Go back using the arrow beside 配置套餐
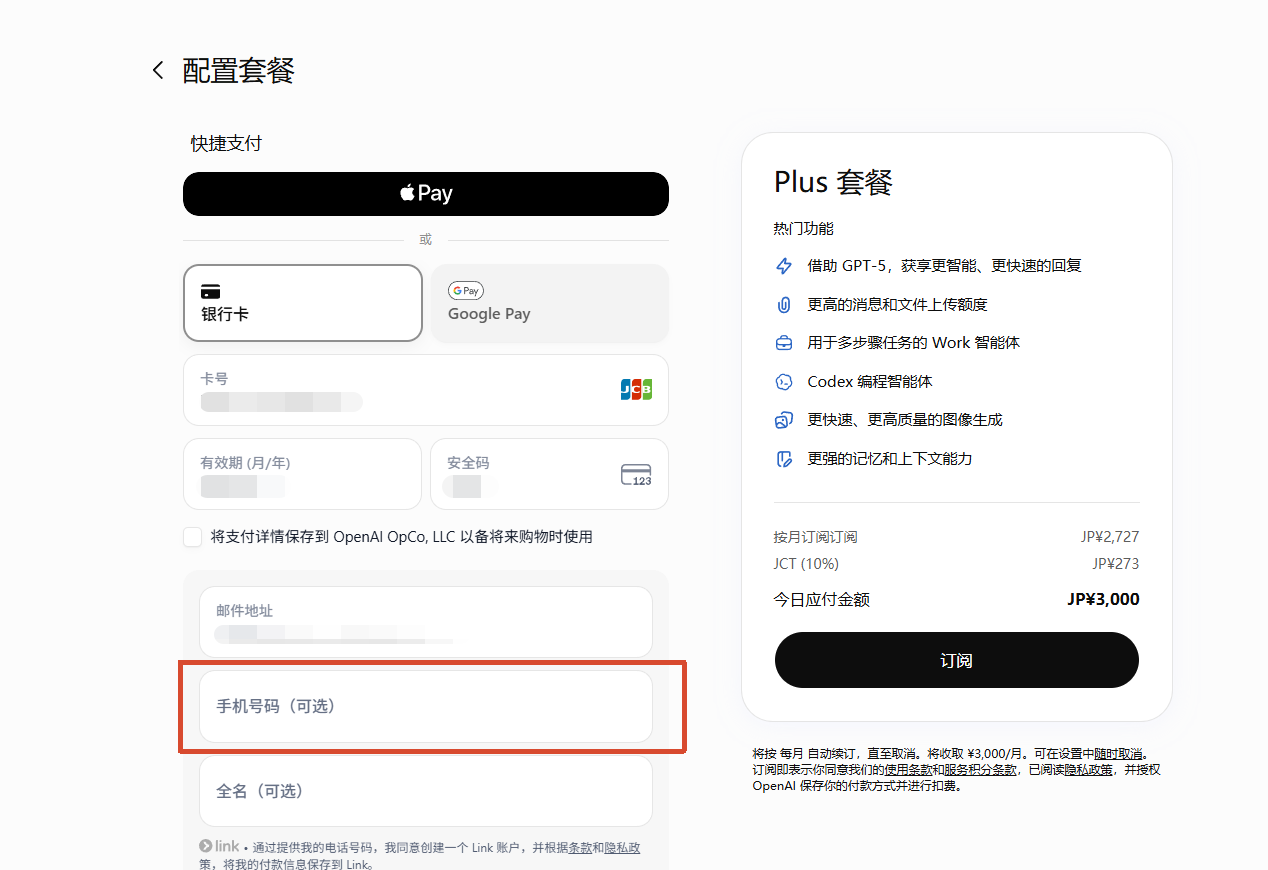 point(157,70)
